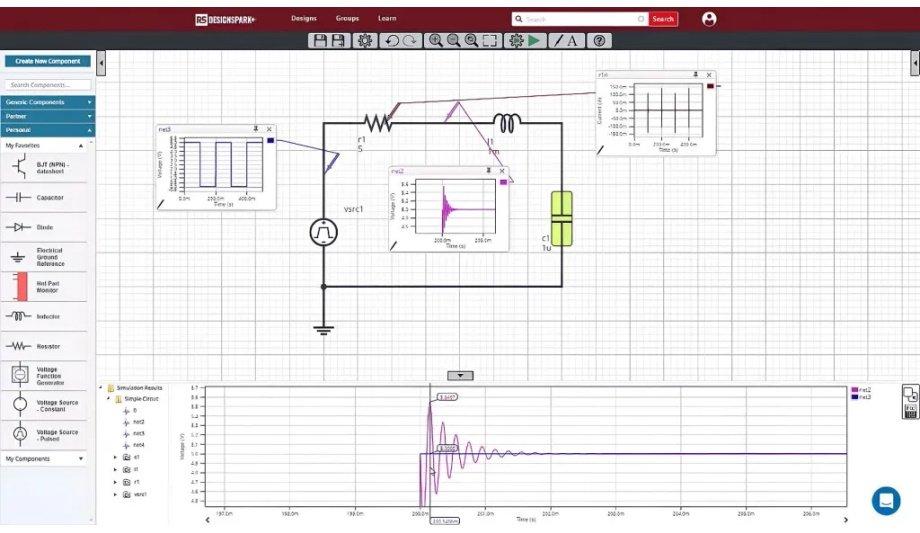Select the Electrical Ground Reference component
The height and width of the screenshot is (533, 920).
45,257
